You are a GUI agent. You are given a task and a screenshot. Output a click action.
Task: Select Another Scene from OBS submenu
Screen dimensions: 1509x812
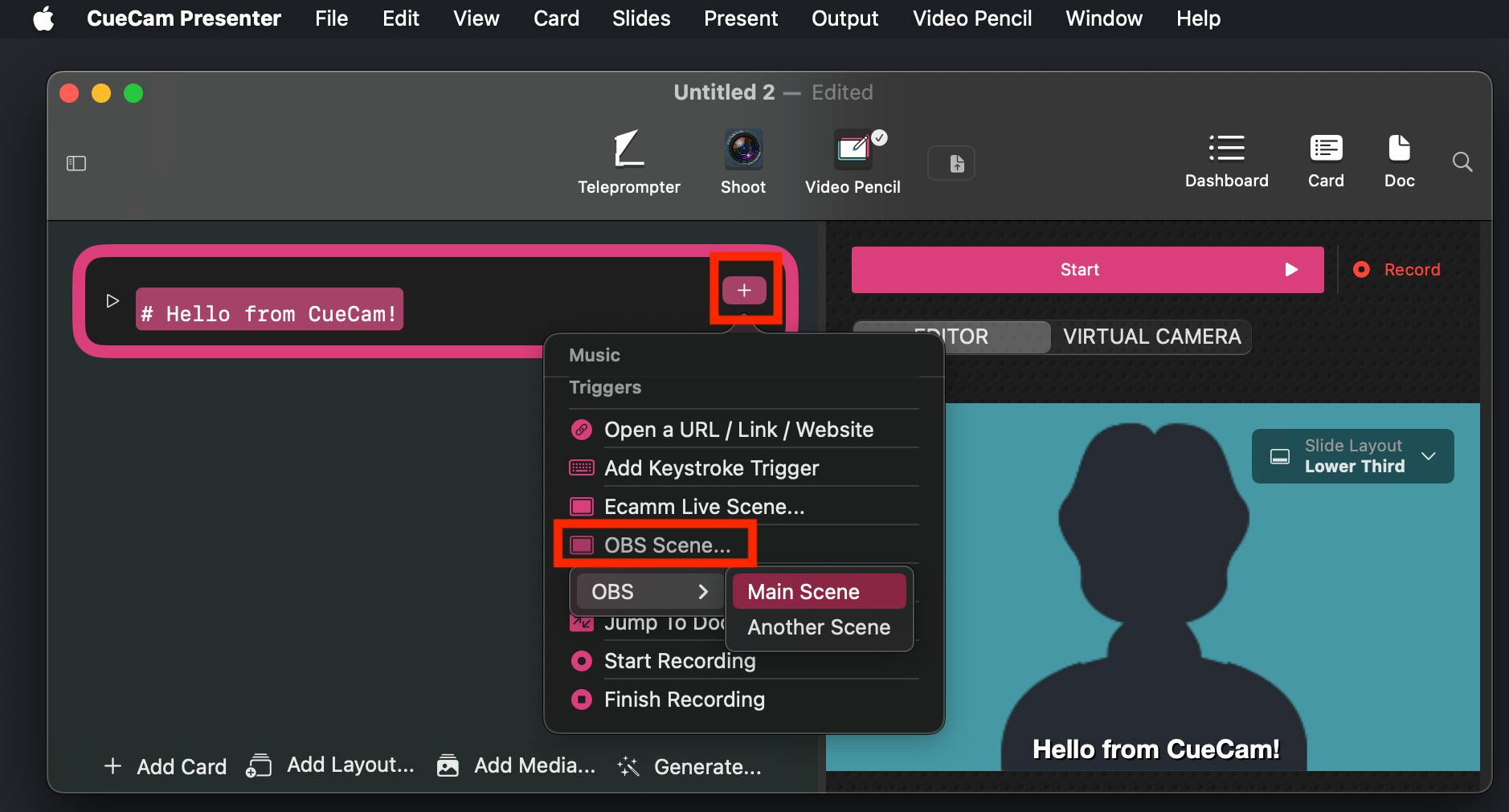click(820, 627)
